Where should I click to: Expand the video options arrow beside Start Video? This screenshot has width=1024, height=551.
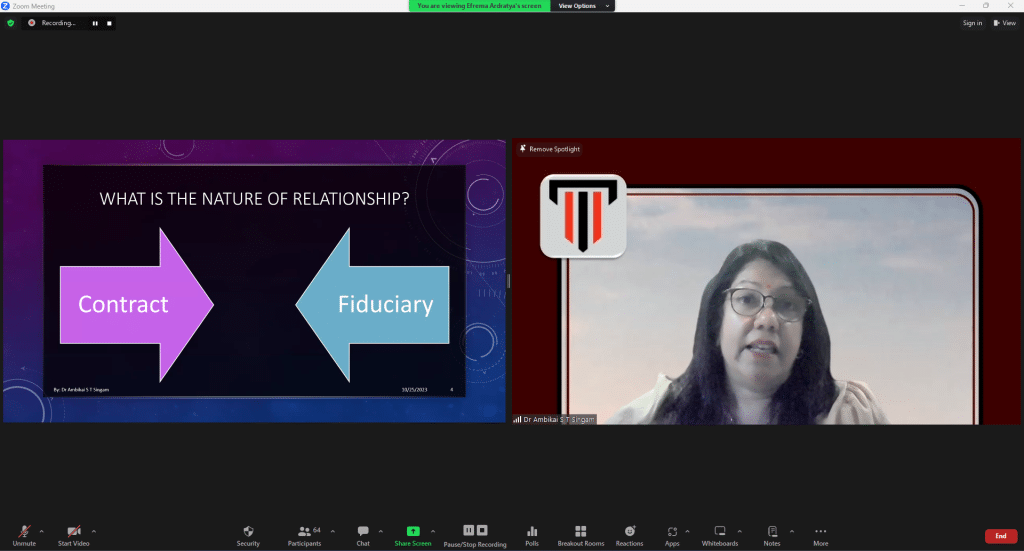click(94, 530)
